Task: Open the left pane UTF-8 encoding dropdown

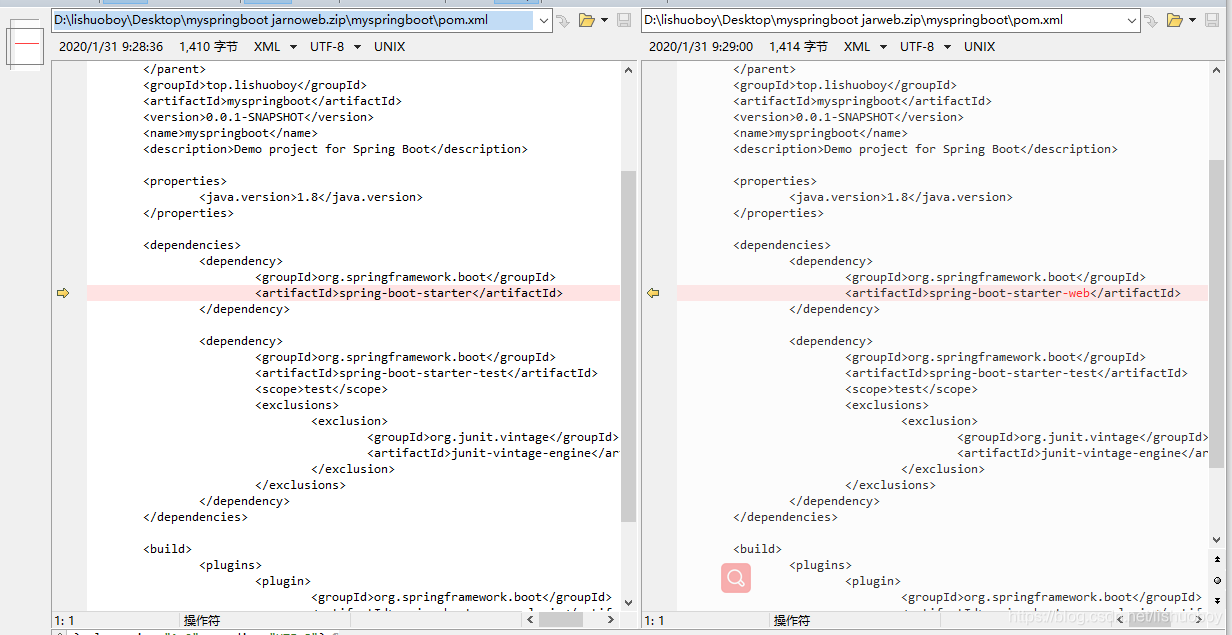Action: pyautogui.click(x=337, y=47)
